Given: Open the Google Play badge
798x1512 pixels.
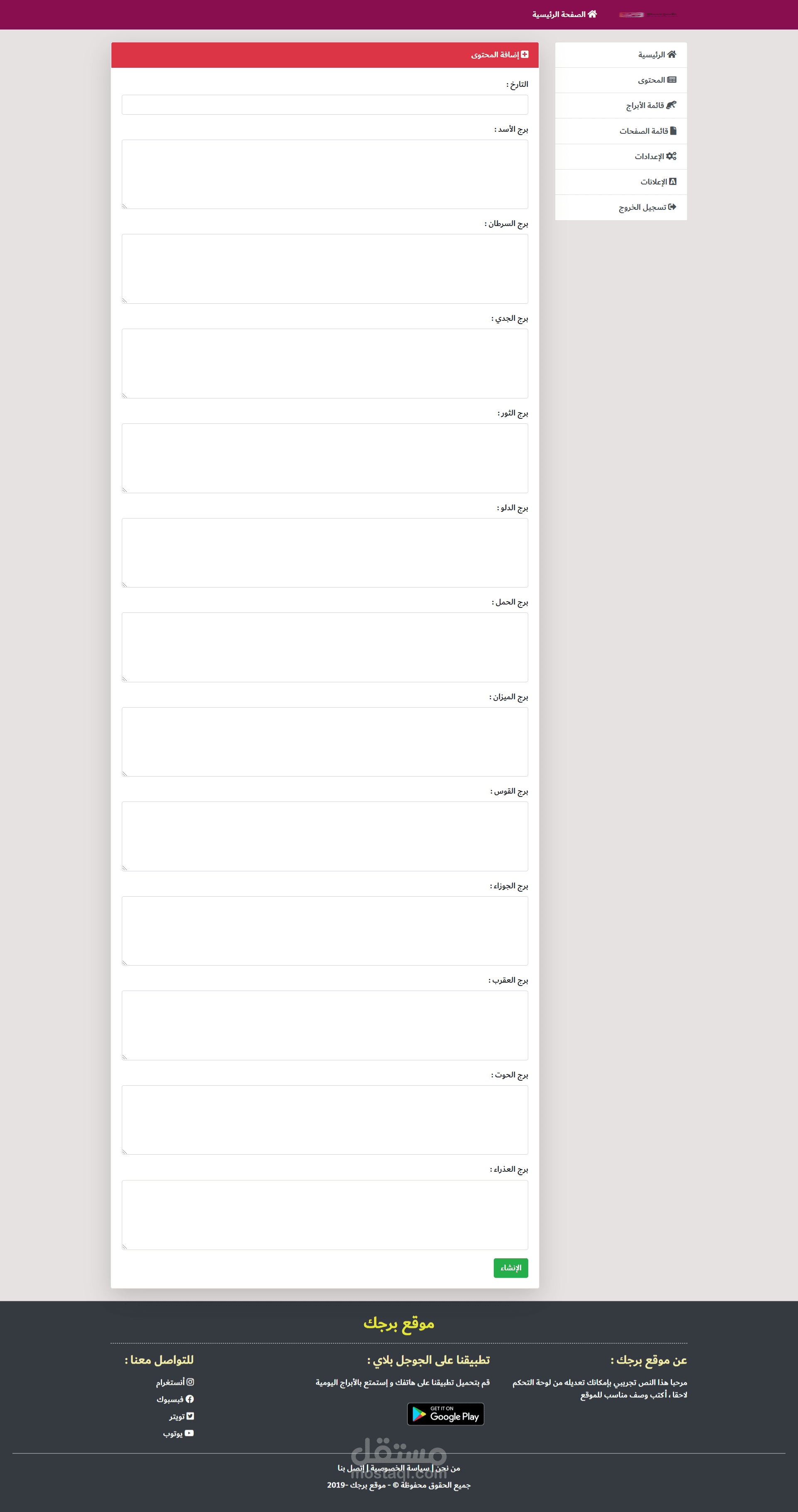Looking at the screenshot, I should (446, 1414).
